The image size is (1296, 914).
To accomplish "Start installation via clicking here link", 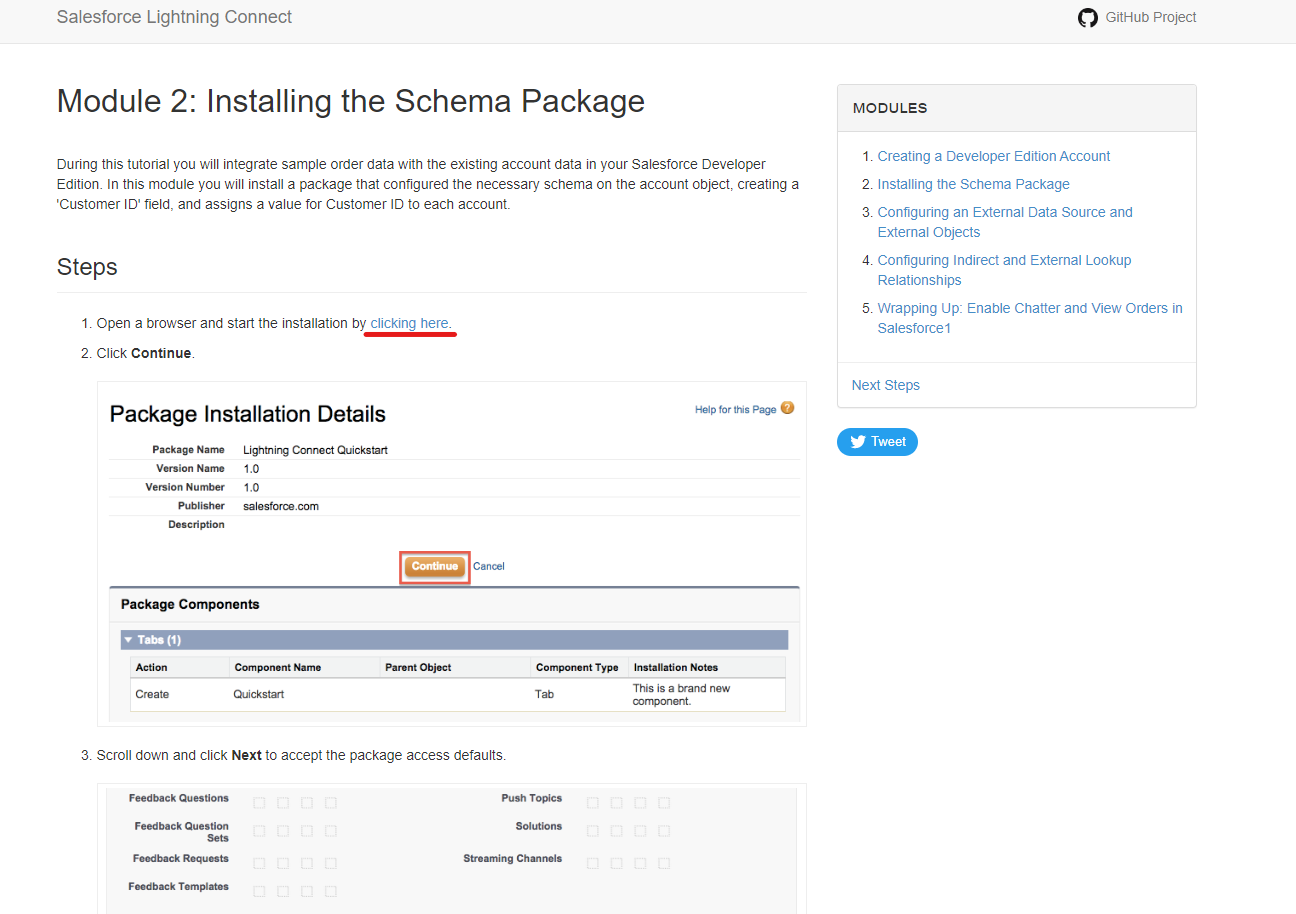I will (x=411, y=323).
